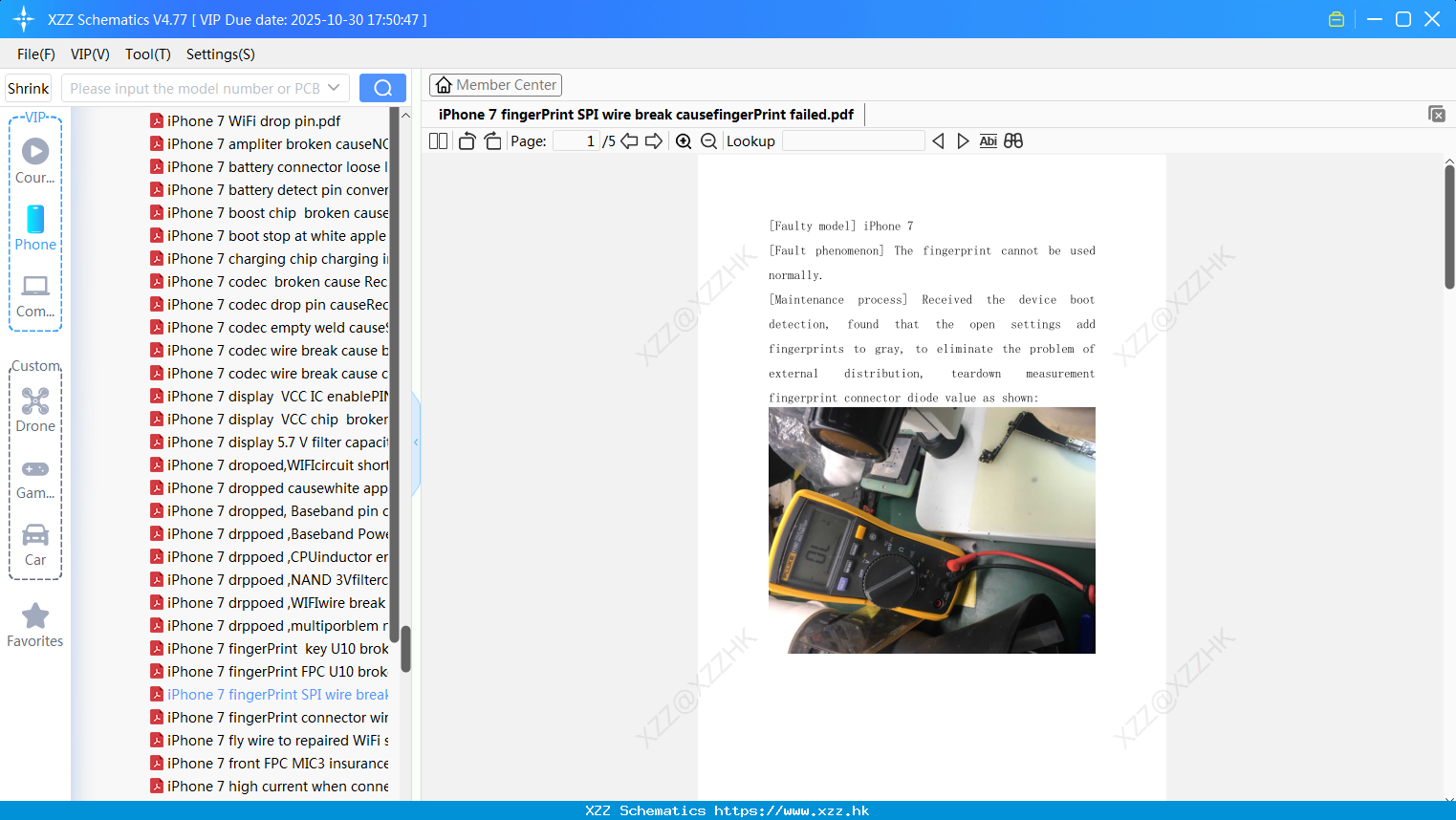Image resolution: width=1456 pixels, height=820 pixels.
Task: Open iPhone 7 fingerPrint key U10 file
Action: pyautogui.click(x=278, y=648)
